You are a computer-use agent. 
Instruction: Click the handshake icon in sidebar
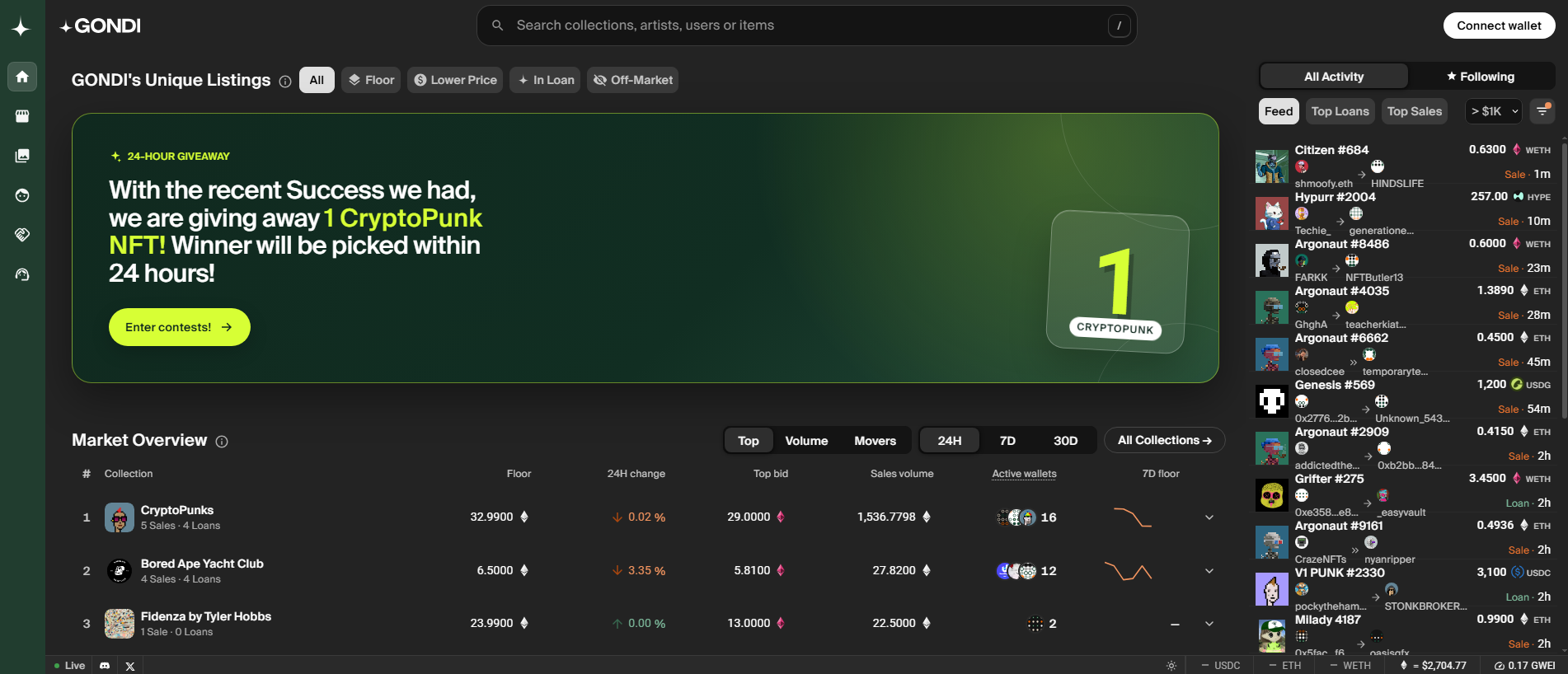tap(22, 235)
